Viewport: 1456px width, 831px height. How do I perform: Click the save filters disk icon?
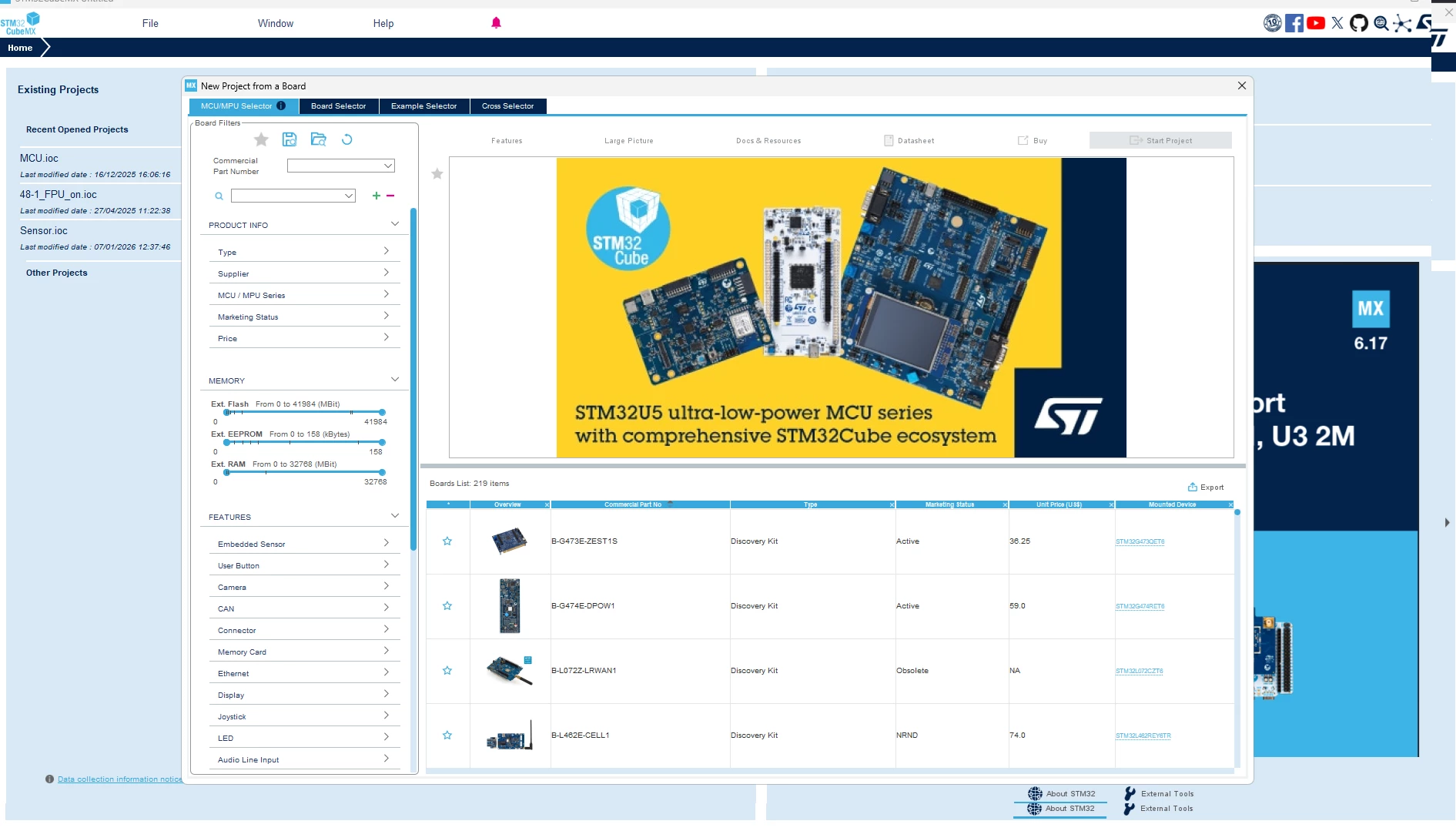[290, 139]
